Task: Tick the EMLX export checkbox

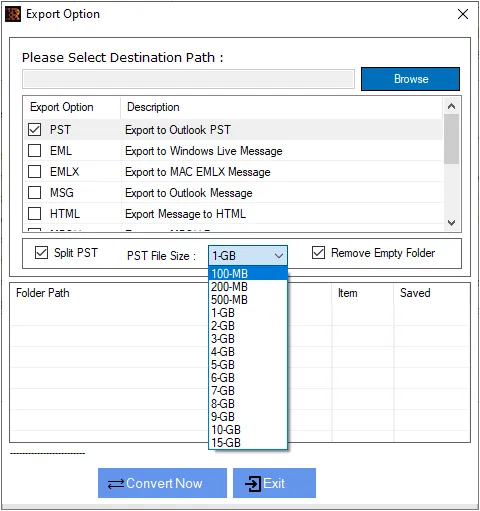Action: (35, 172)
